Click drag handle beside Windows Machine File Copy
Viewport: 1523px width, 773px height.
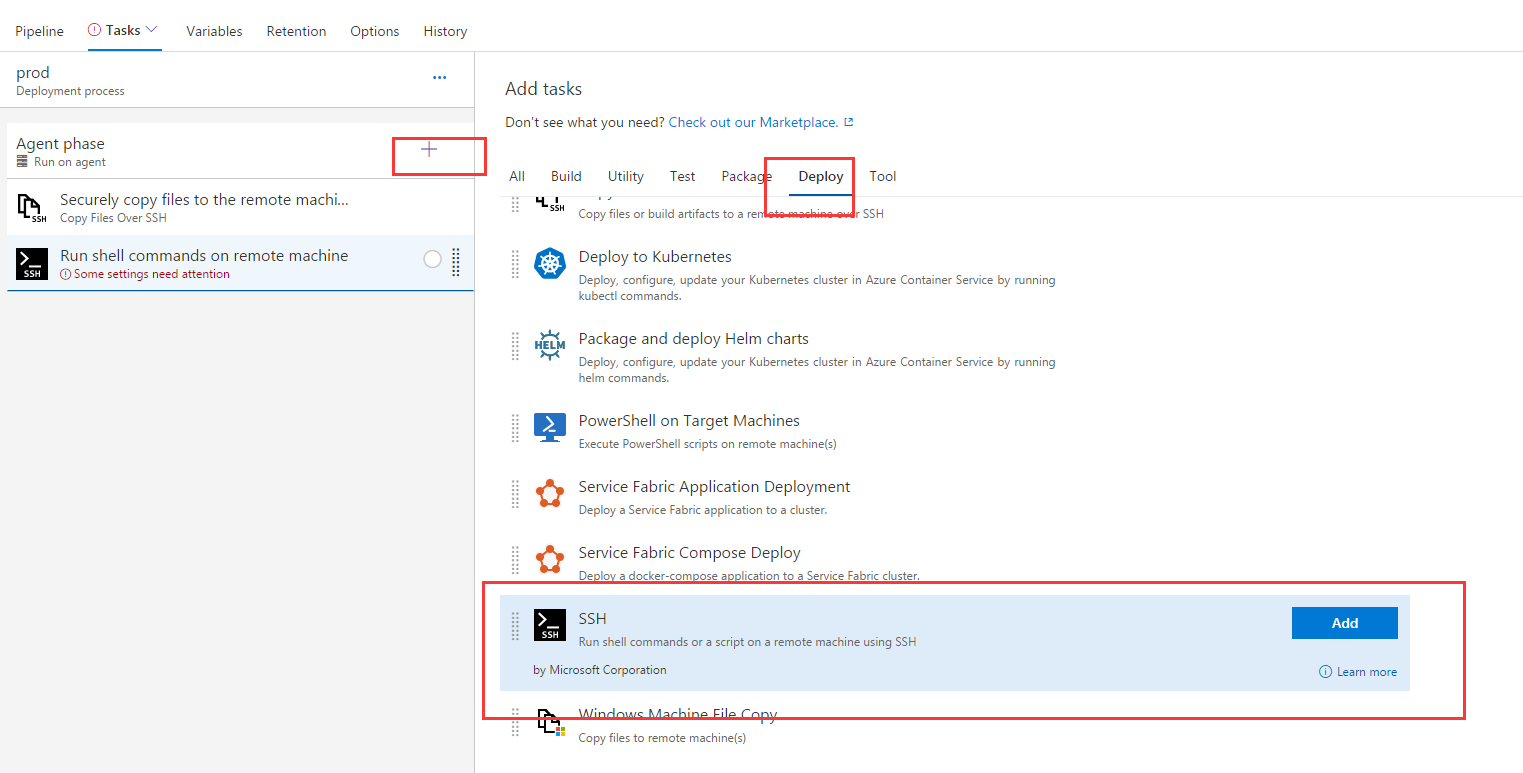pos(516,722)
